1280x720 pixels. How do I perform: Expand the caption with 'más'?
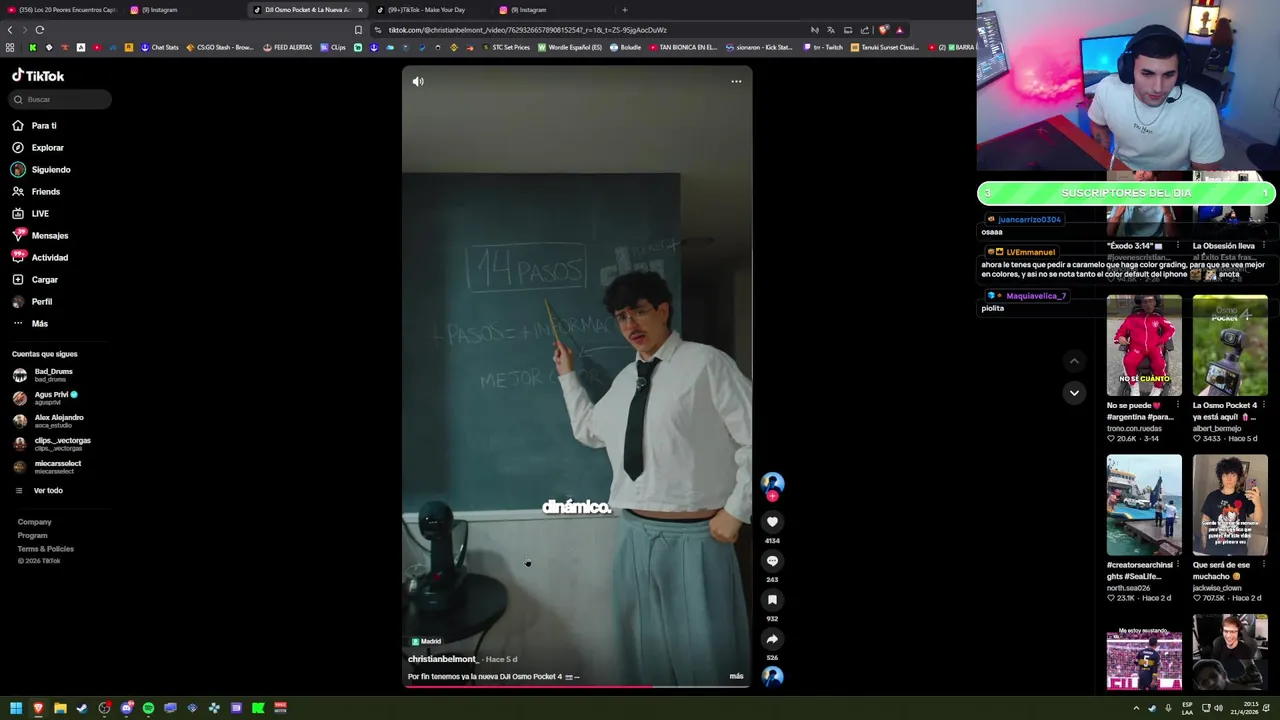736,676
